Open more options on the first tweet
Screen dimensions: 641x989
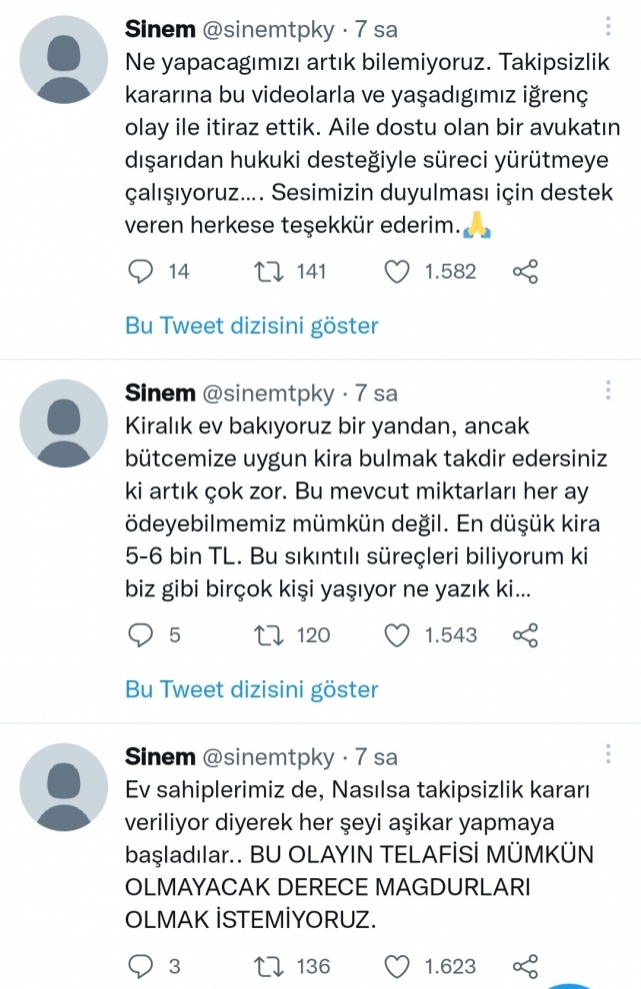pos(610,28)
